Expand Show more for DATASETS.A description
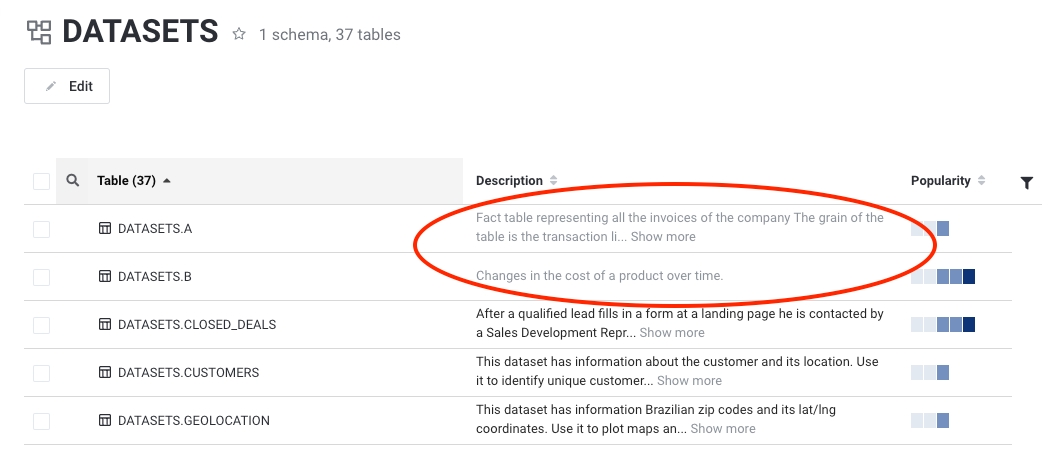The image size is (1051, 452). coord(663,237)
